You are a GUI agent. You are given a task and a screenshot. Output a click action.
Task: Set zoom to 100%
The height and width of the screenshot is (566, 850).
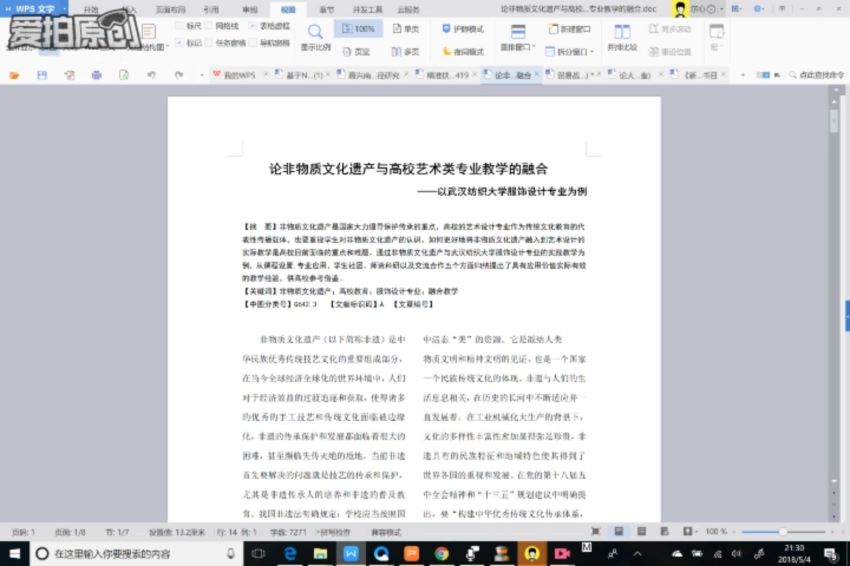(x=358, y=28)
